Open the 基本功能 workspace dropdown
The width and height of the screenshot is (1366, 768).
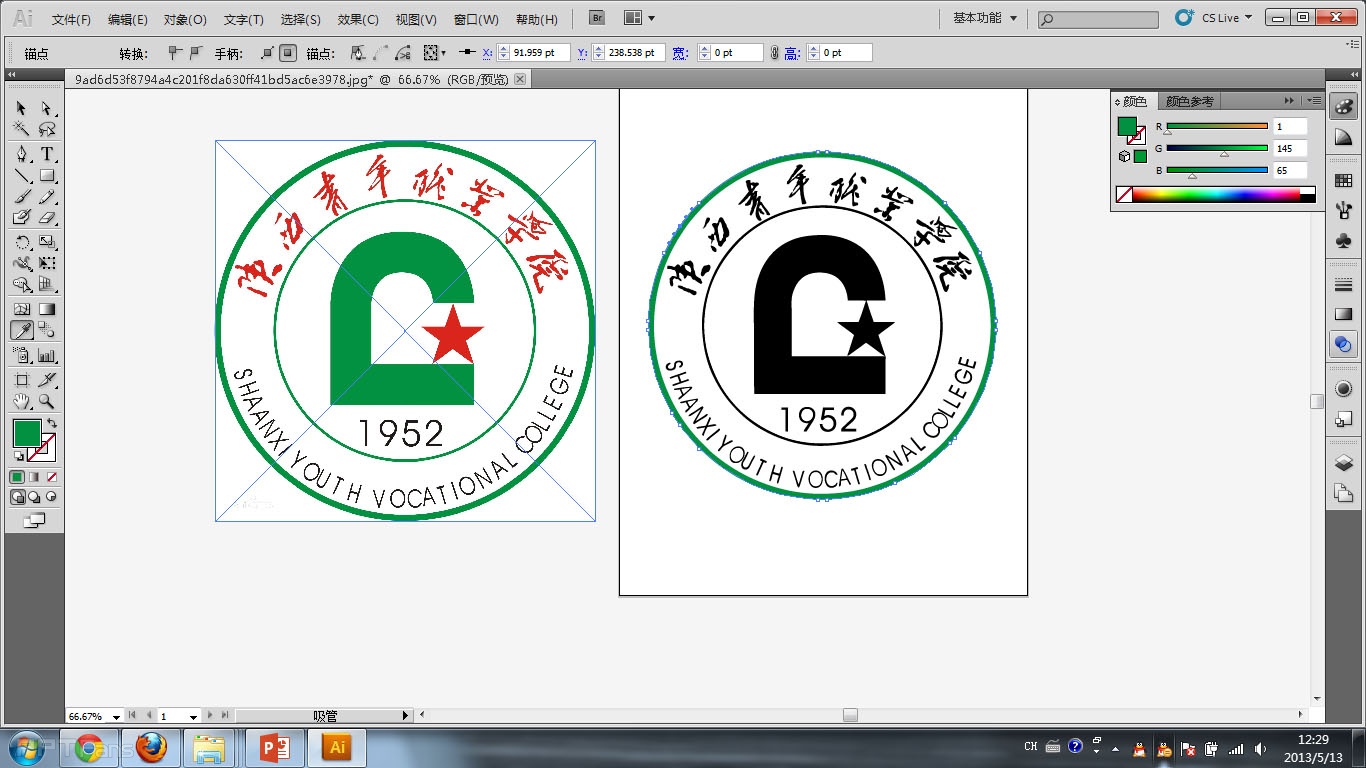coord(984,18)
